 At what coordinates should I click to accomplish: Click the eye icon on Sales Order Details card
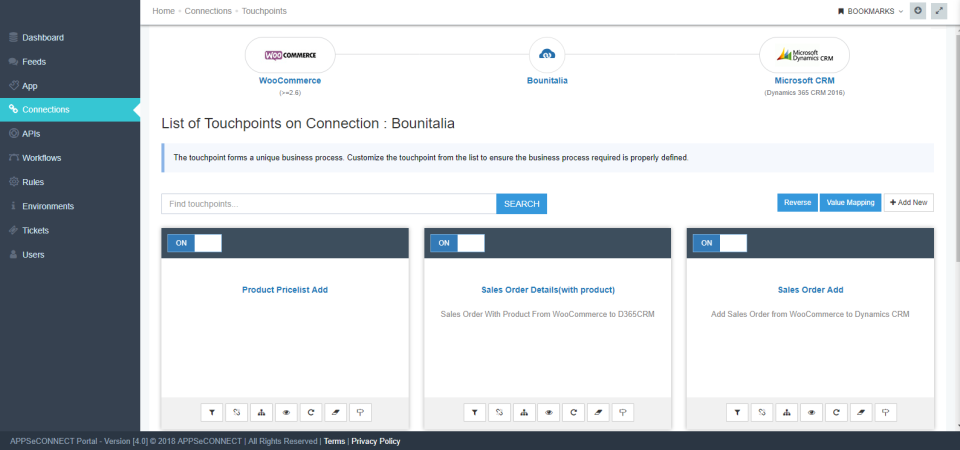[549, 413]
